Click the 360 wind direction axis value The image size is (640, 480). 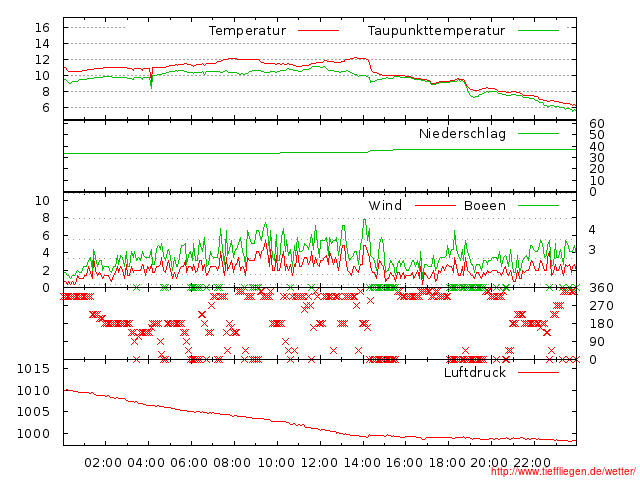601,288
